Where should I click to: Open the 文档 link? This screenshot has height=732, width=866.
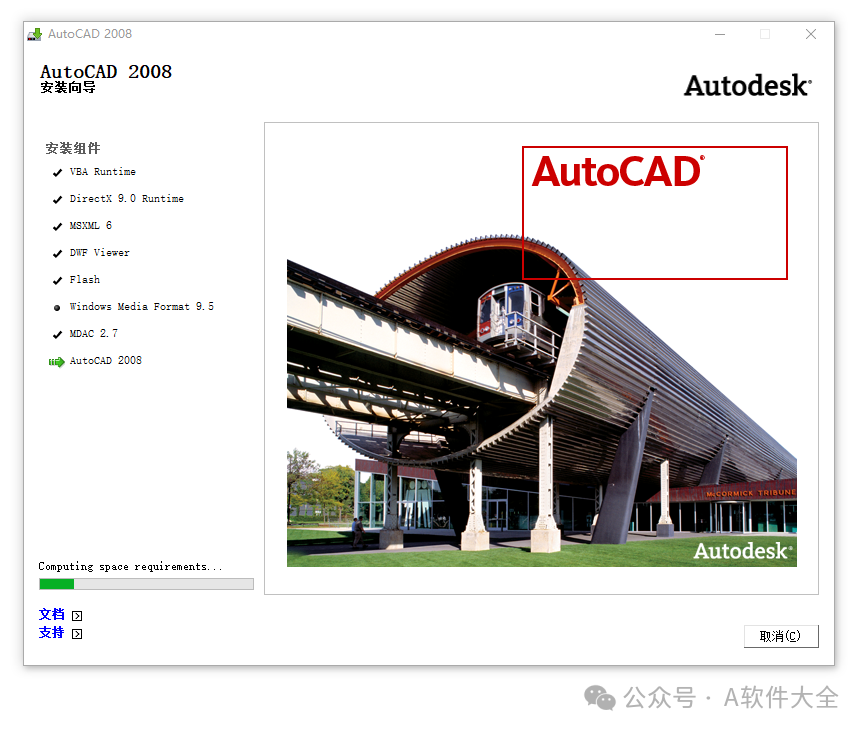click(x=51, y=614)
